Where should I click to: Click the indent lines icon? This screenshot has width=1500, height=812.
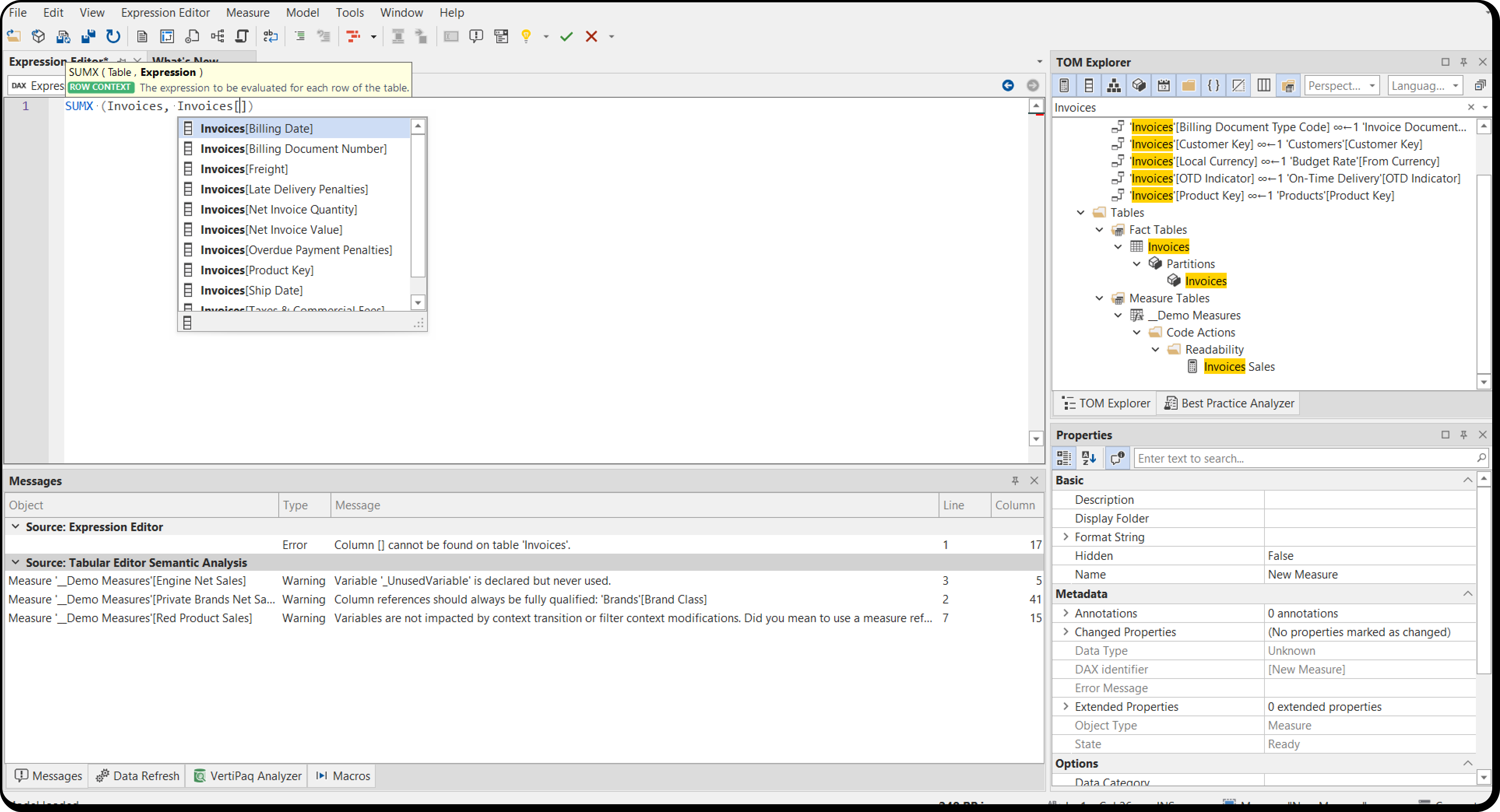299,36
